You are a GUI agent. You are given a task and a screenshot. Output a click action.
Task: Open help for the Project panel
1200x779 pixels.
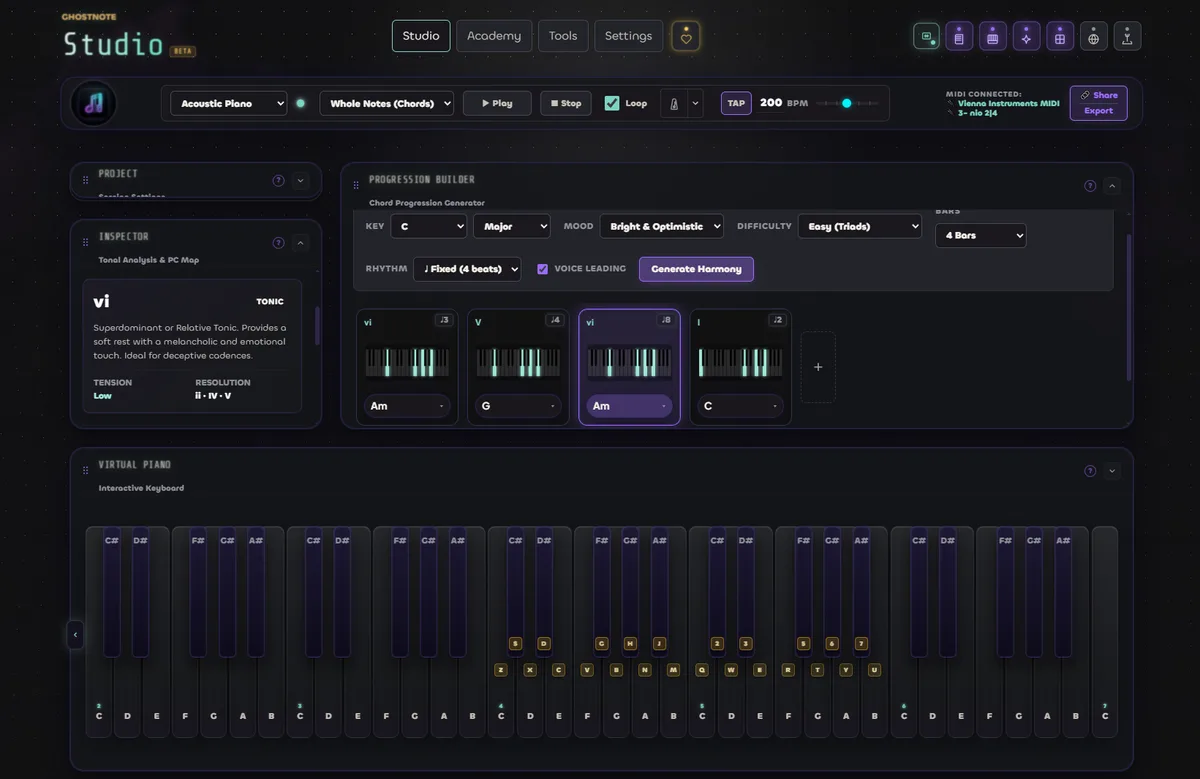click(x=279, y=181)
